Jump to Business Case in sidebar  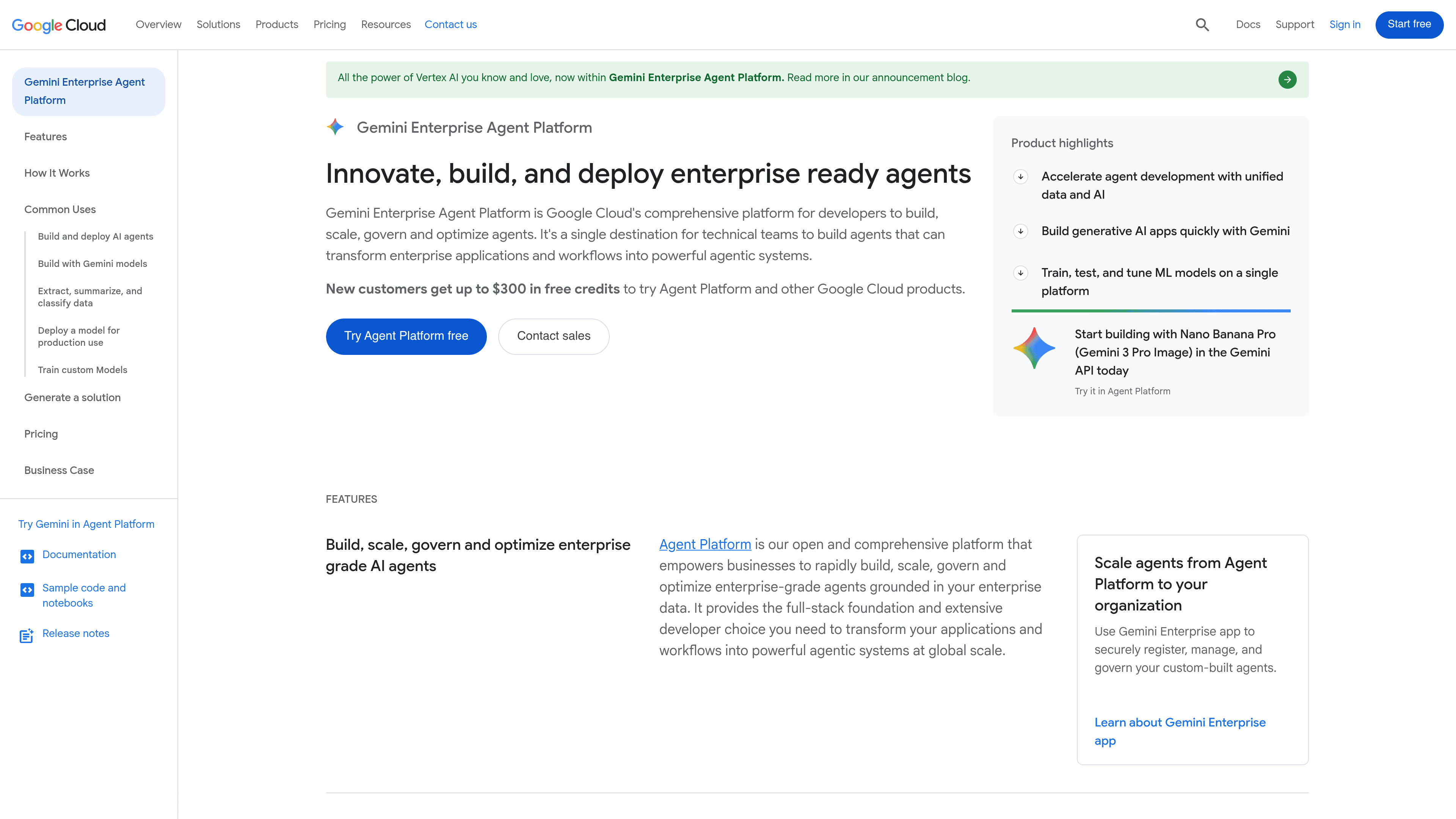(x=59, y=470)
